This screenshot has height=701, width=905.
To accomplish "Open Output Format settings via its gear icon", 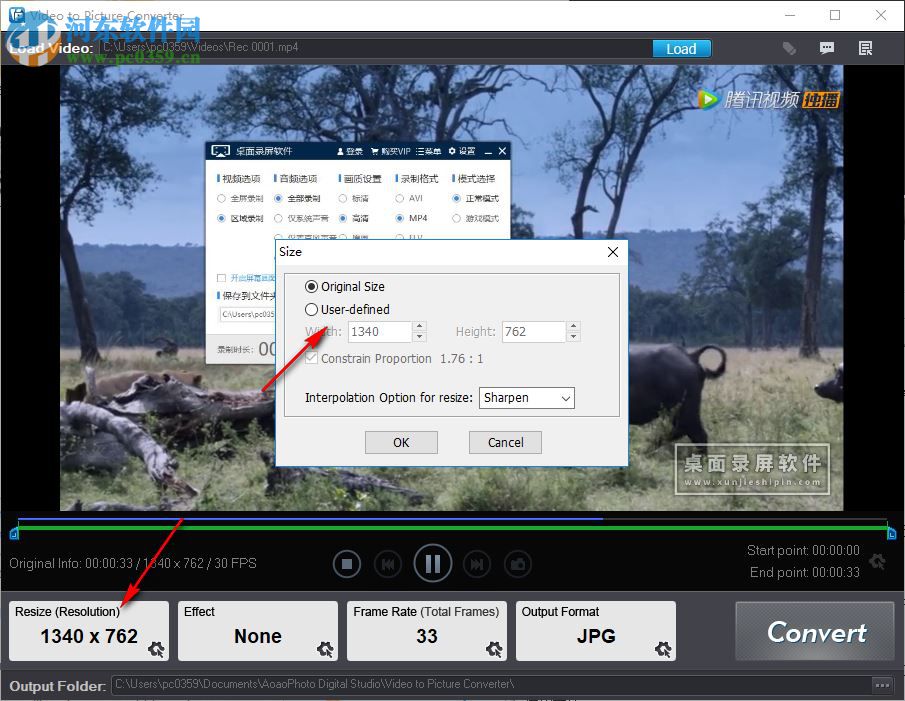I will (662, 650).
